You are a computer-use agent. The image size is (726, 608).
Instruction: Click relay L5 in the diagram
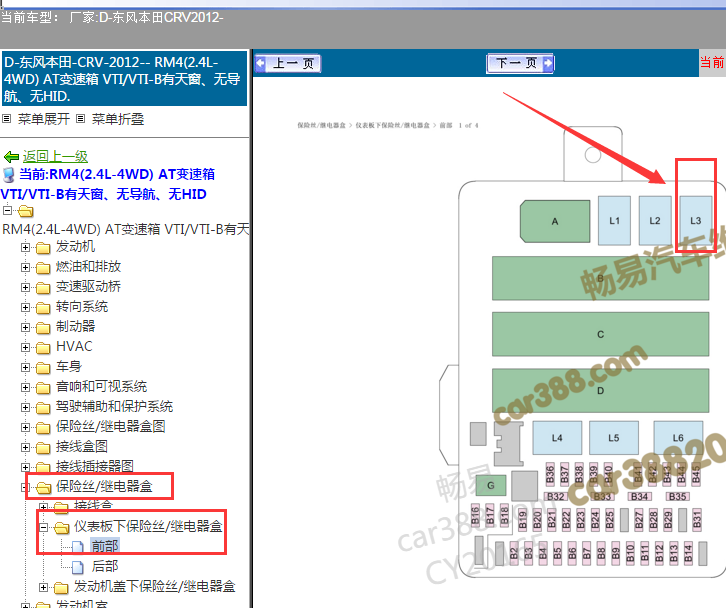(613, 438)
